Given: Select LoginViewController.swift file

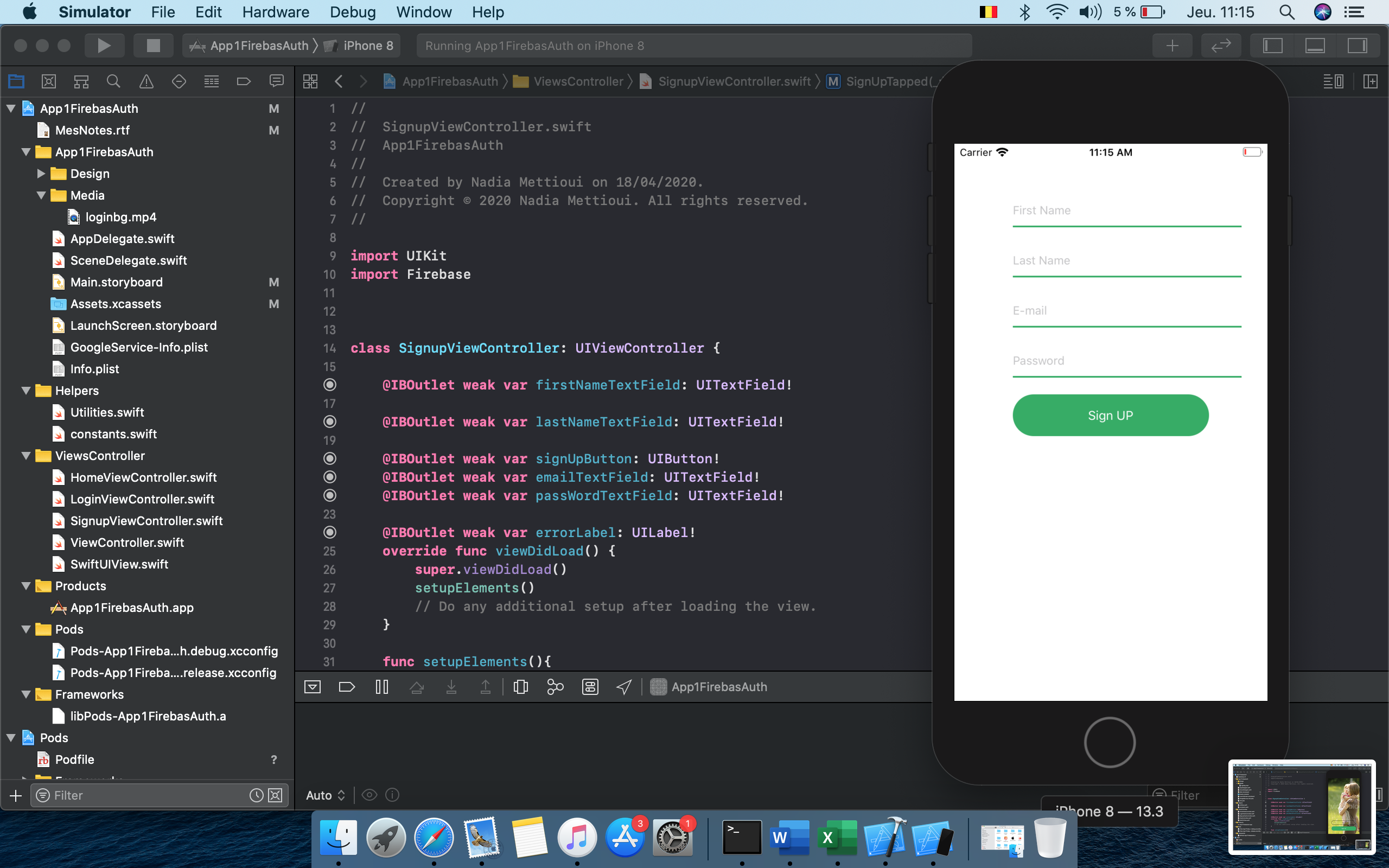Looking at the screenshot, I should click(x=142, y=499).
